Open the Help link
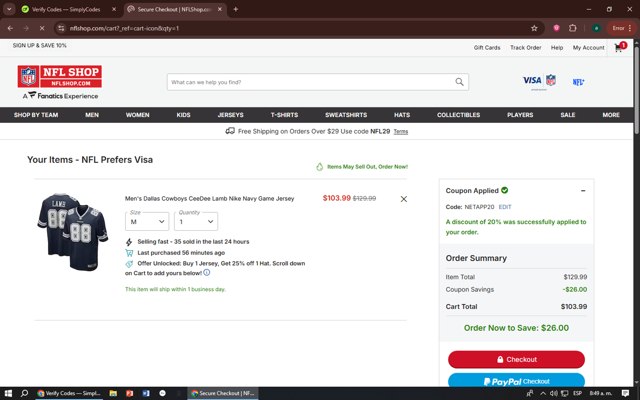This screenshot has height=400, width=640. pos(557,48)
